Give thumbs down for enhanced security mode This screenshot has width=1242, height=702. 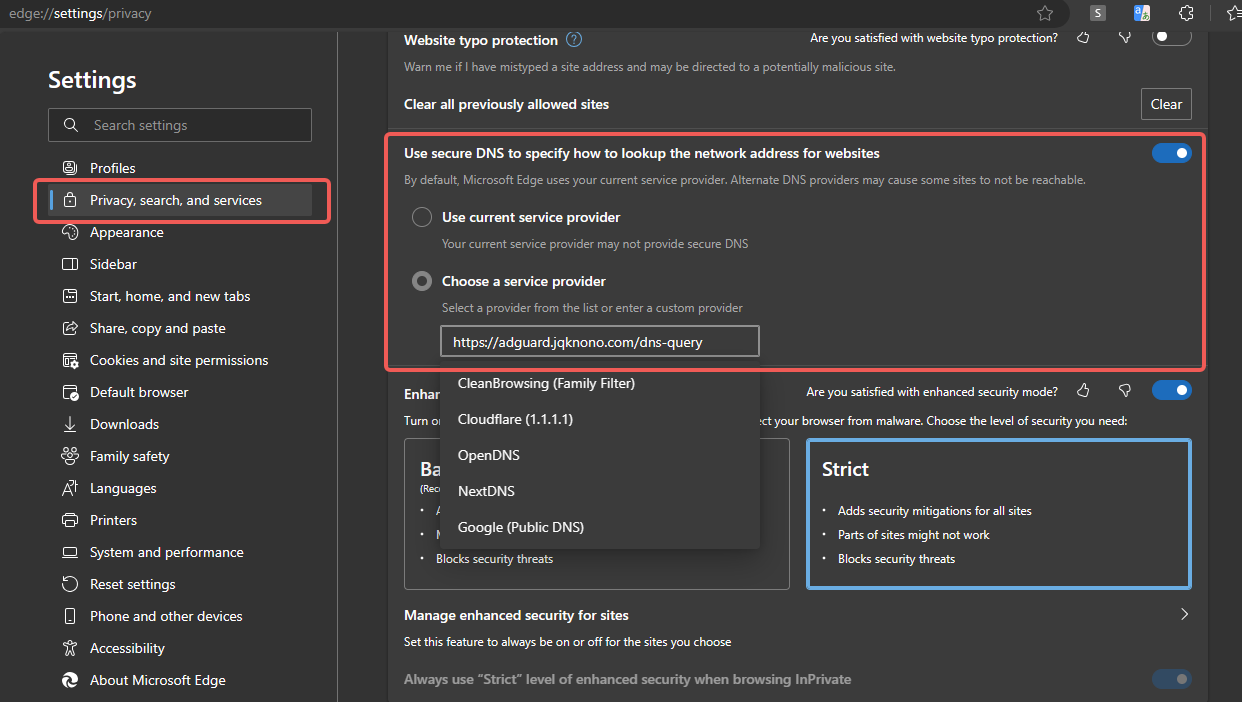click(1125, 390)
